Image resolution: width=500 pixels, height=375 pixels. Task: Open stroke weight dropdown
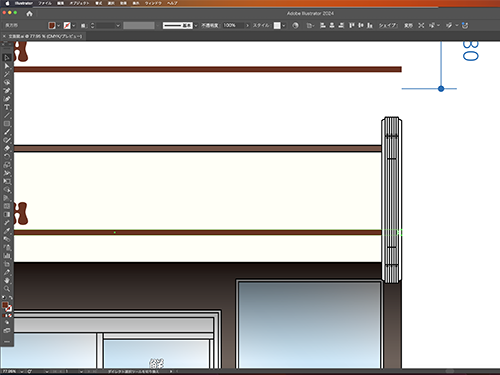(118, 25)
